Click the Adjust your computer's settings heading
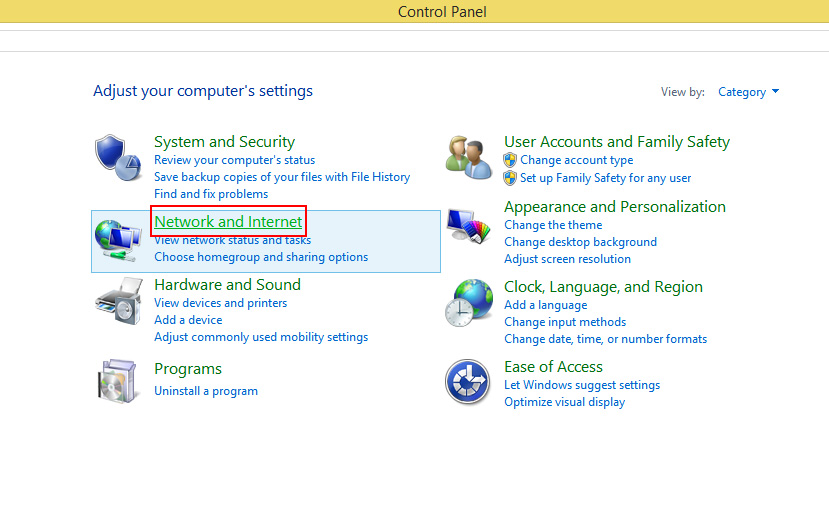 203,91
